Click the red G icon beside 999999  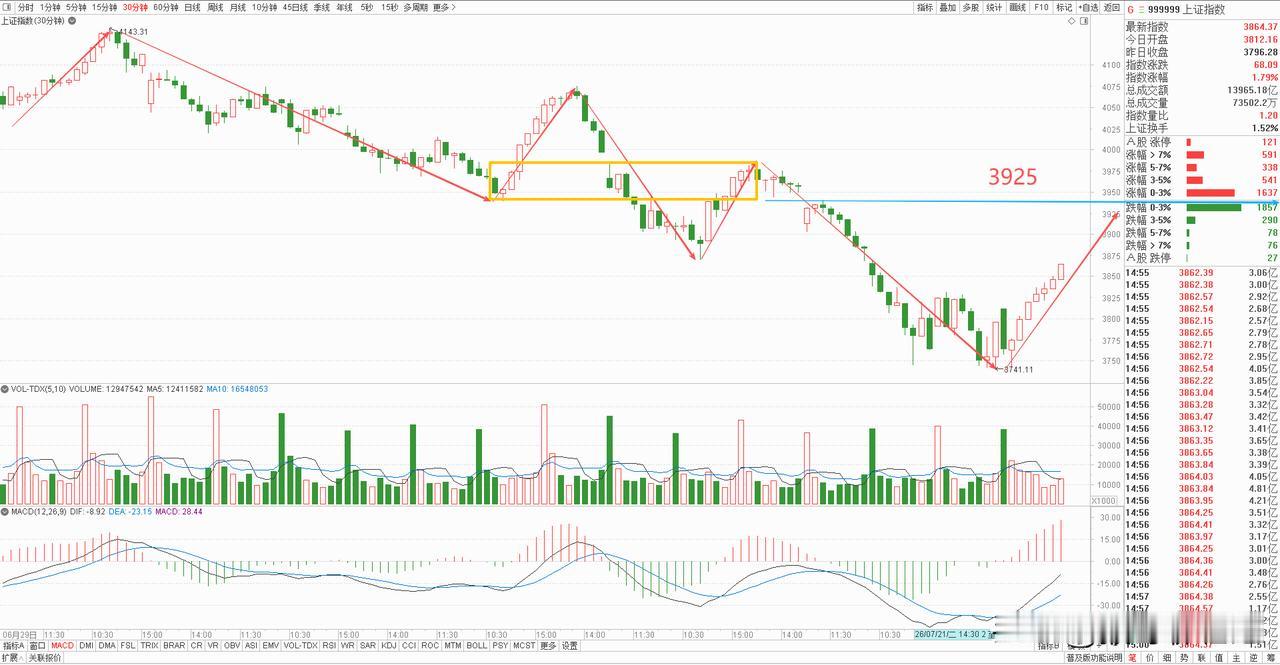point(1130,9)
